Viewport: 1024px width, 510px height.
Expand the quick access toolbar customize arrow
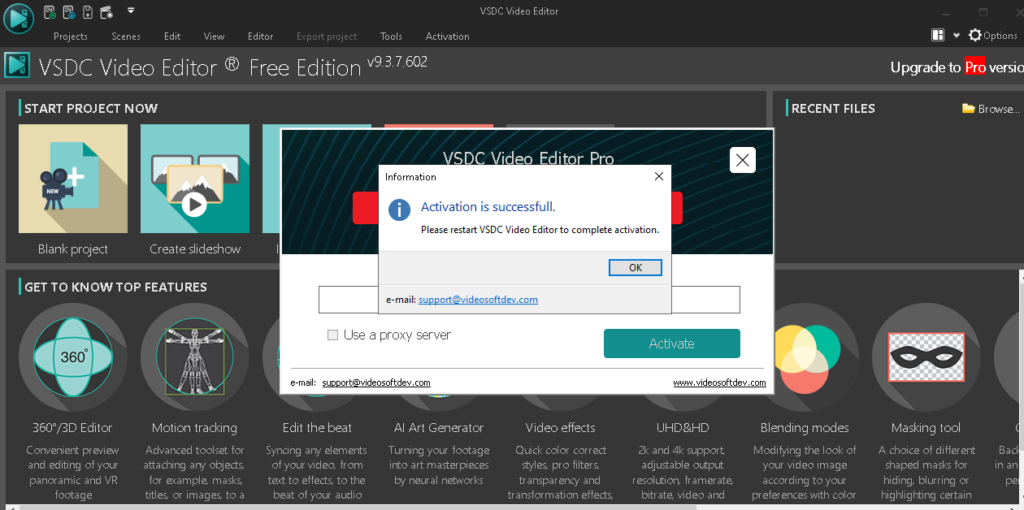tap(131, 10)
